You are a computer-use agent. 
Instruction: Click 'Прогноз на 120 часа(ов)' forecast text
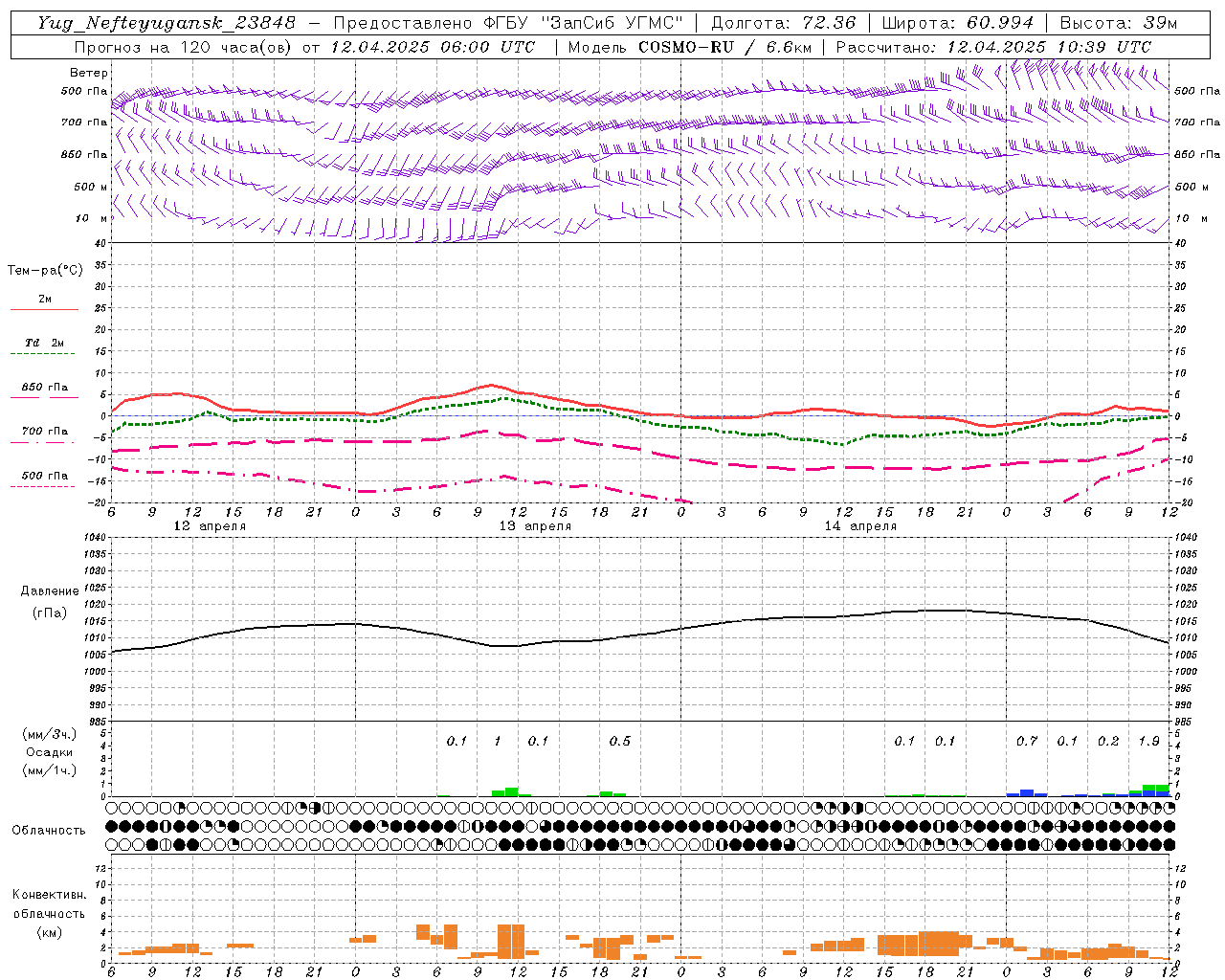click(184, 47)
